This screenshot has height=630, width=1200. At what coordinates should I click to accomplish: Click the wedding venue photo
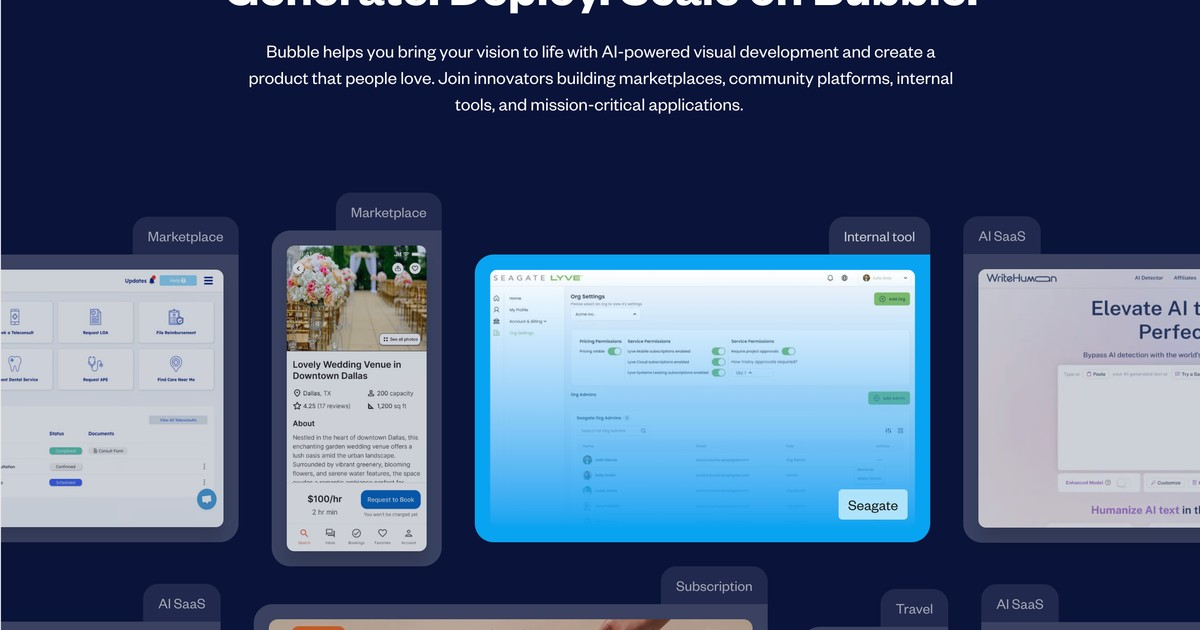click(x=356, y=300)
